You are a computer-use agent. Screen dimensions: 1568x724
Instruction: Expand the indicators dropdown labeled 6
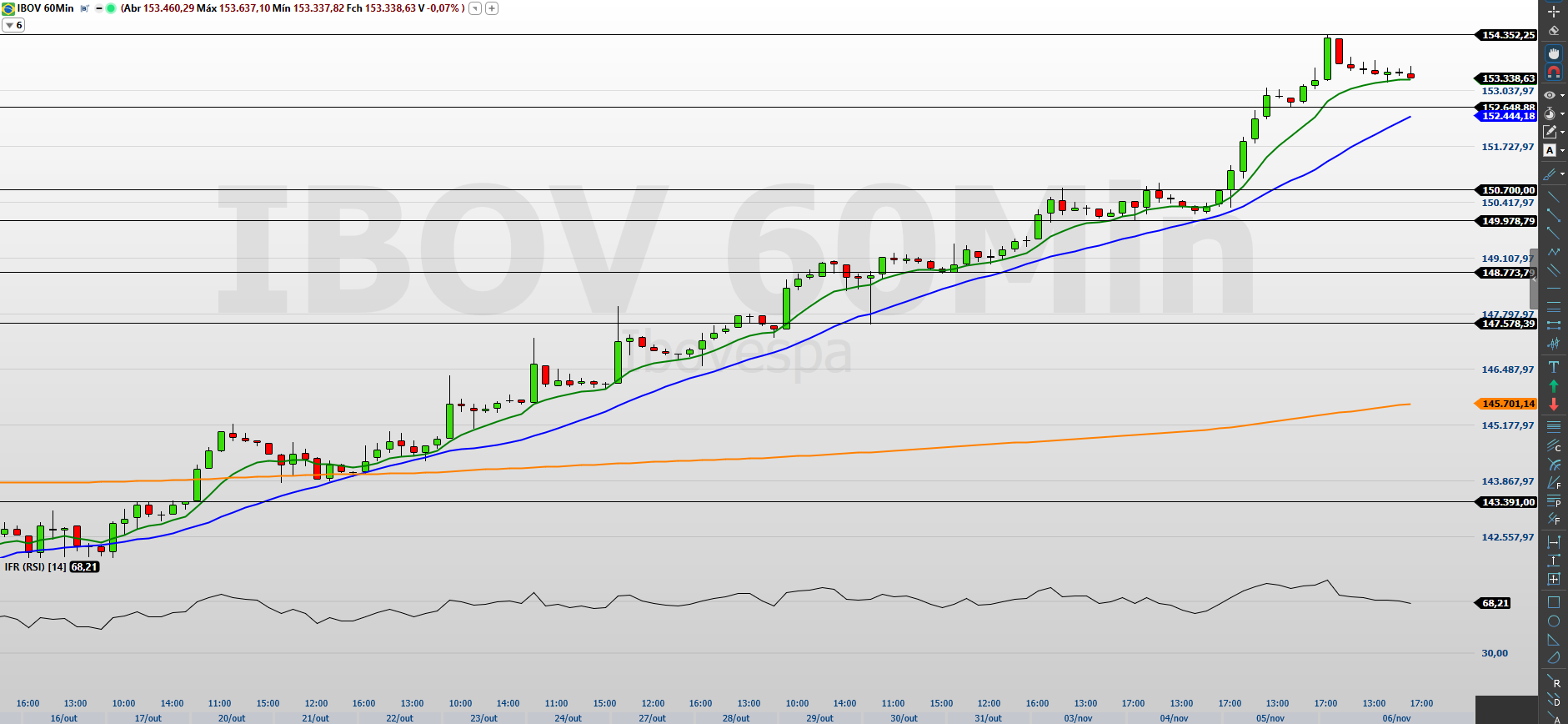(x=13, y=25)
